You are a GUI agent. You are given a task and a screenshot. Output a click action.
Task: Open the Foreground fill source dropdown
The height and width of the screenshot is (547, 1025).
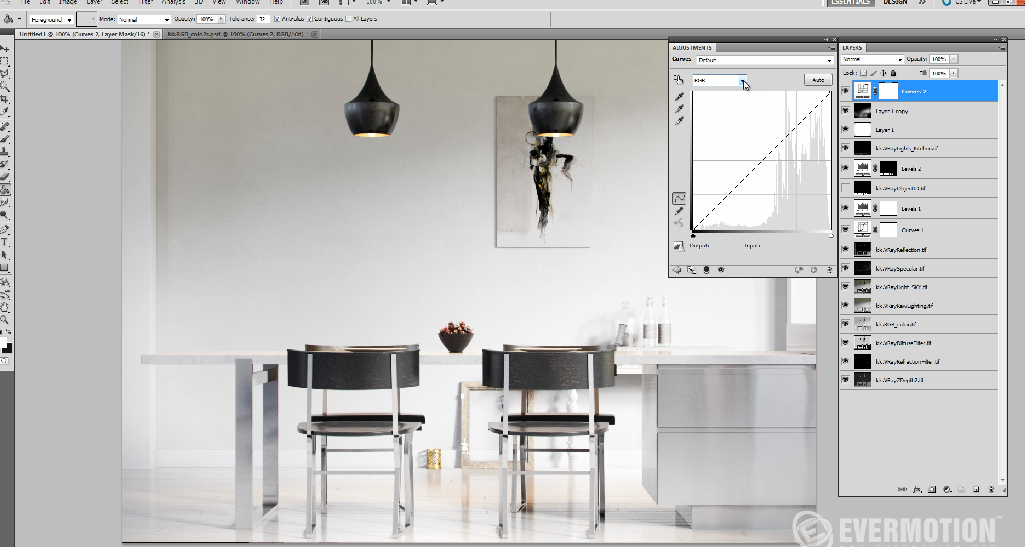(x=51, y=20)
